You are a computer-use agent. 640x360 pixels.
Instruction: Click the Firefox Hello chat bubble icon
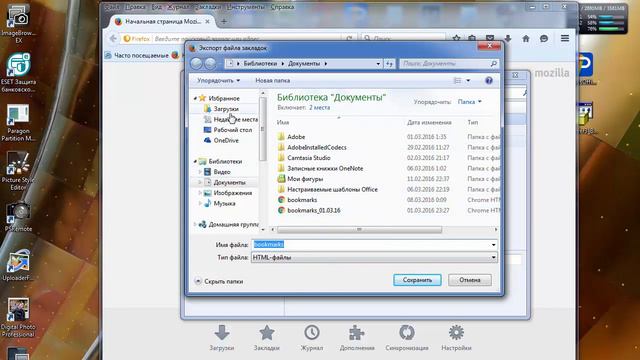click(544, 39)
